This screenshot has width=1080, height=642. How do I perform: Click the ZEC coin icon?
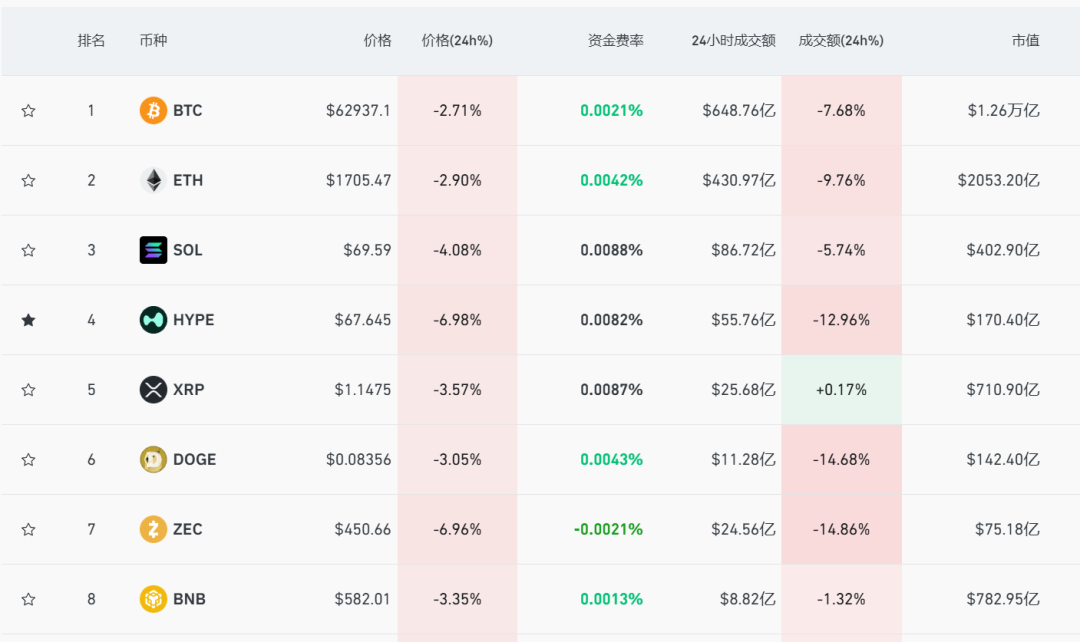153,529
